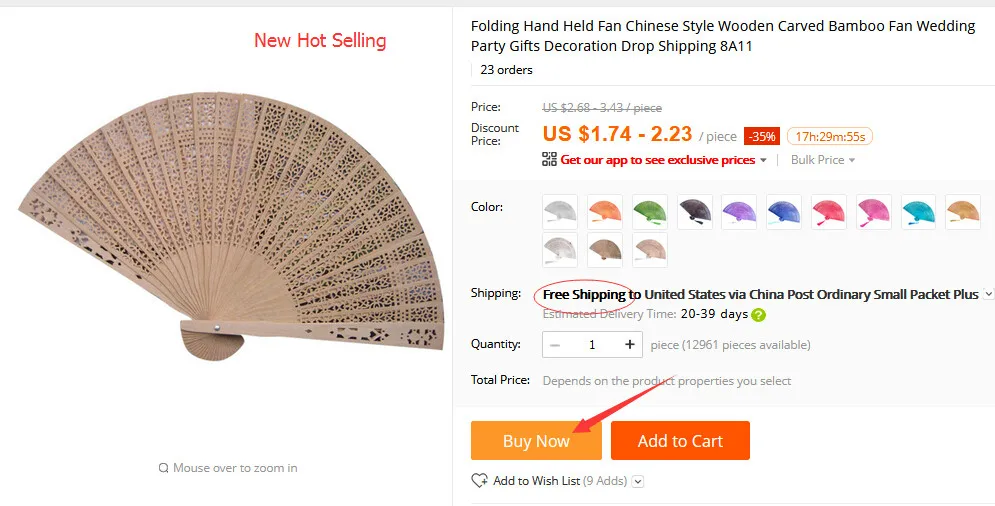
Task: Expand the exclusive app prices dropdown arrow
Action: coord(764,160)
